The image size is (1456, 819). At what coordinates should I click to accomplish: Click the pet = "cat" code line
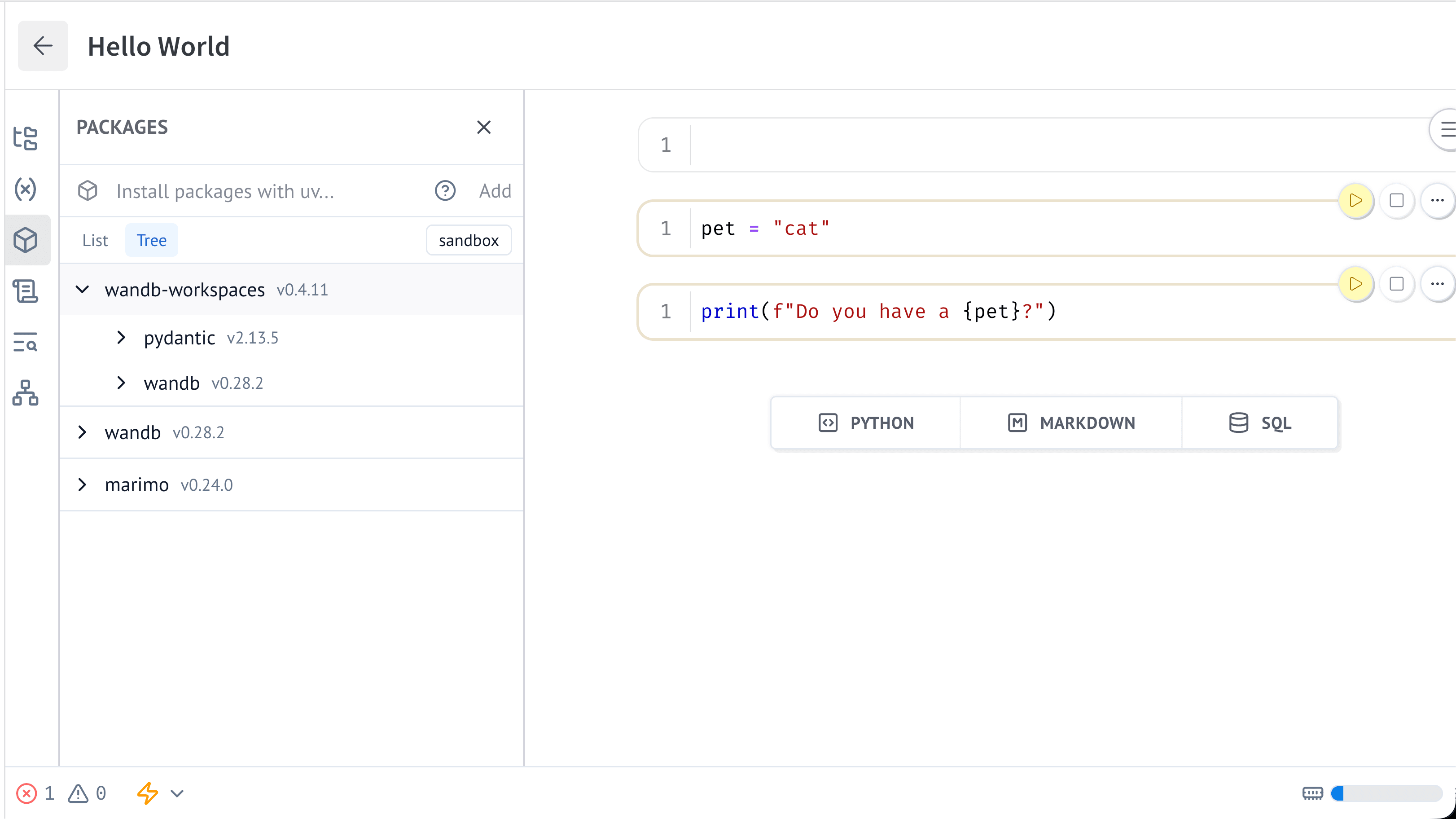[766, 229]
